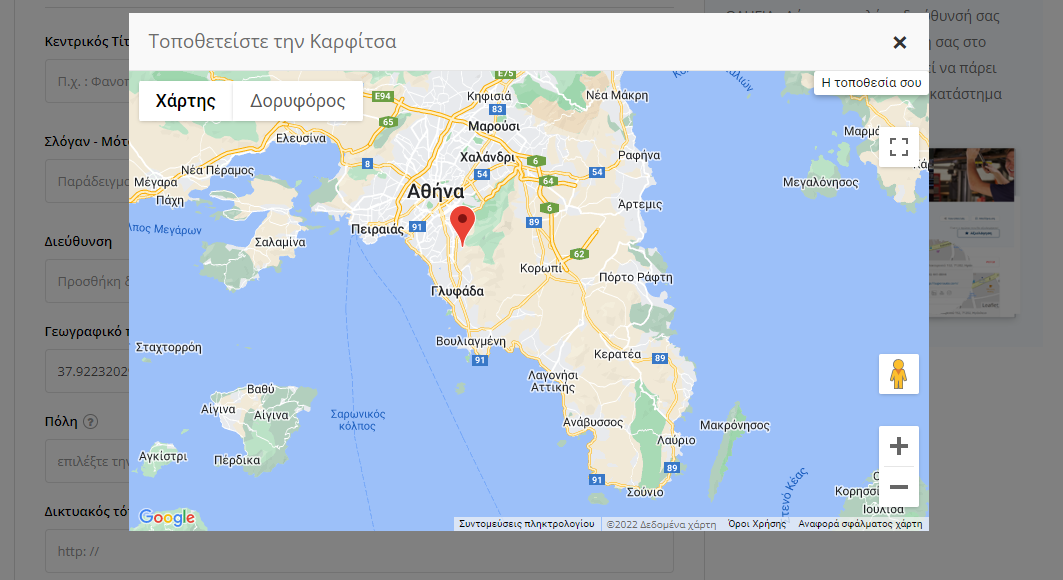This screenshot has width=1063, height=580.
Task: Click the Πειραιάς label on the map
Action: tap(377, 229)
